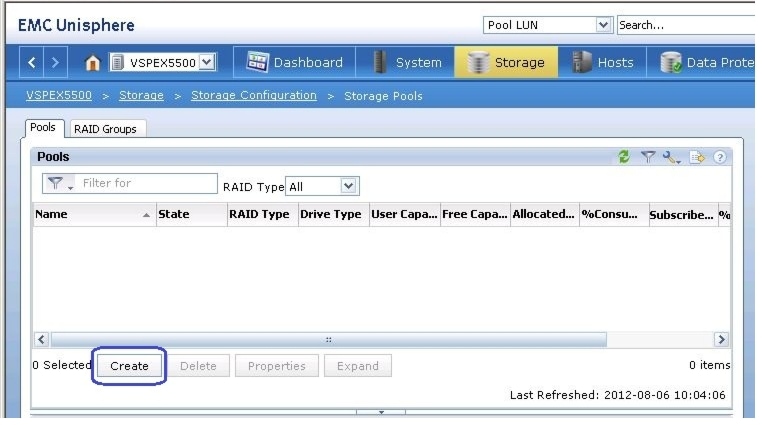Image resolution: width=762 pixels, height=425 pixels.
Task: Click the 0 items count text
Action: (710, 365)
